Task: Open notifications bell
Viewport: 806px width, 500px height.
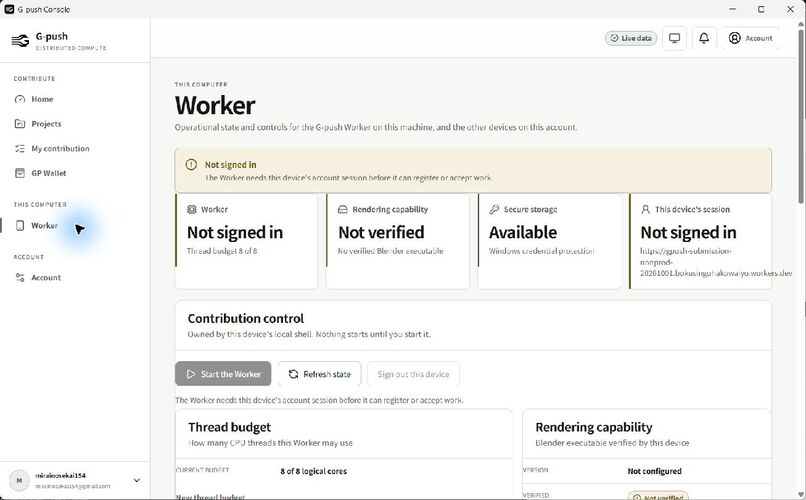Action: (704, 38)
